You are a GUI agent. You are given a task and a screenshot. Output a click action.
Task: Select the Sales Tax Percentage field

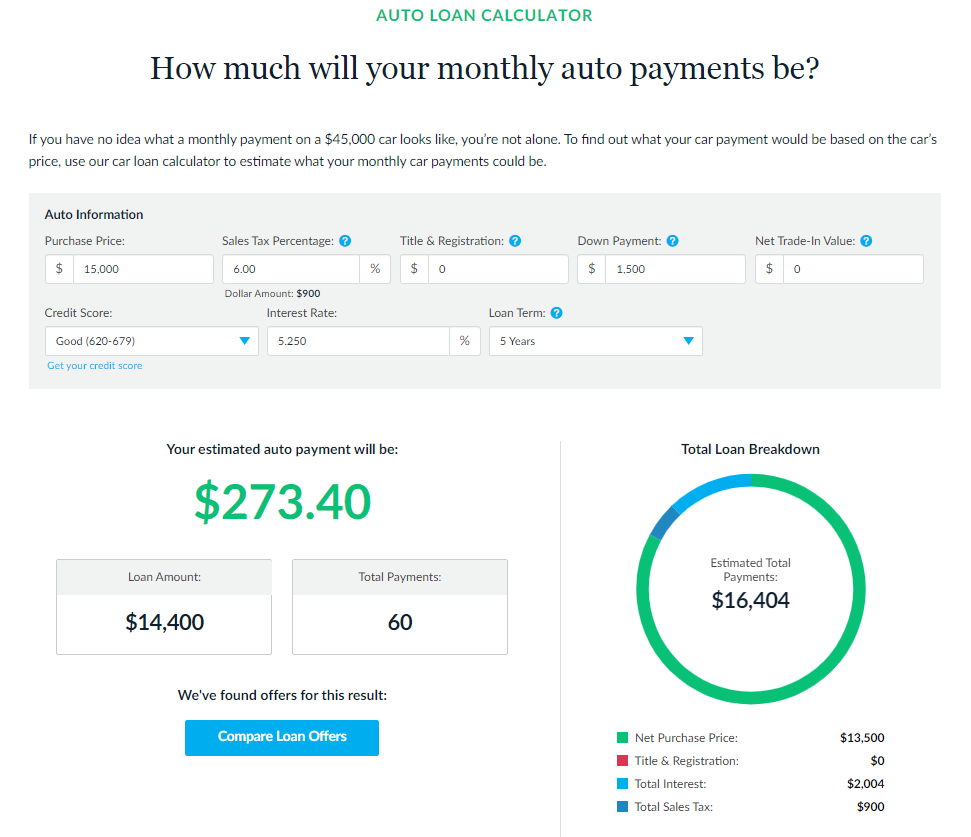(291, 269)
